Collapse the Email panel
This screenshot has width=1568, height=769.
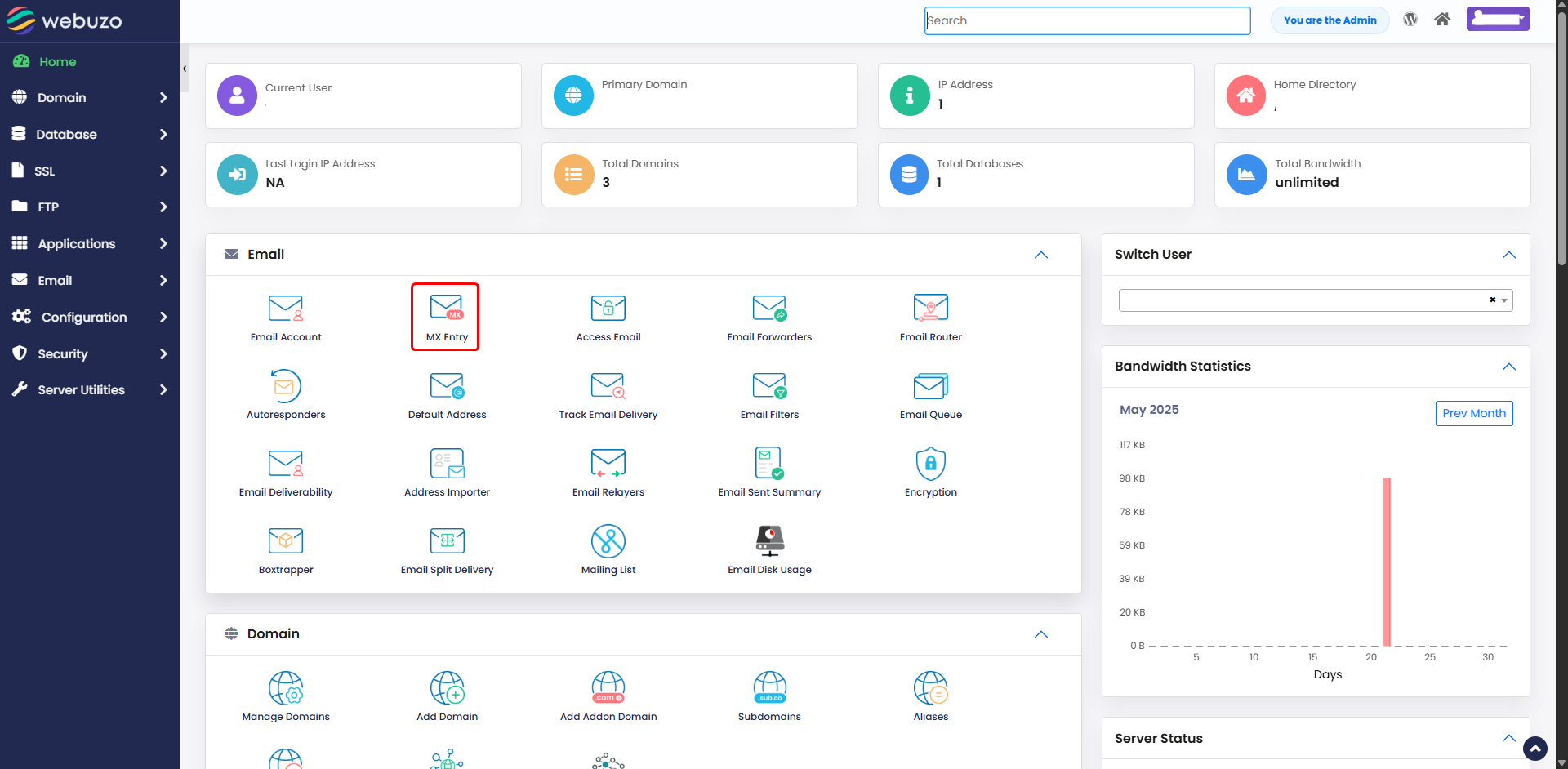click(x=1041, y=255)
